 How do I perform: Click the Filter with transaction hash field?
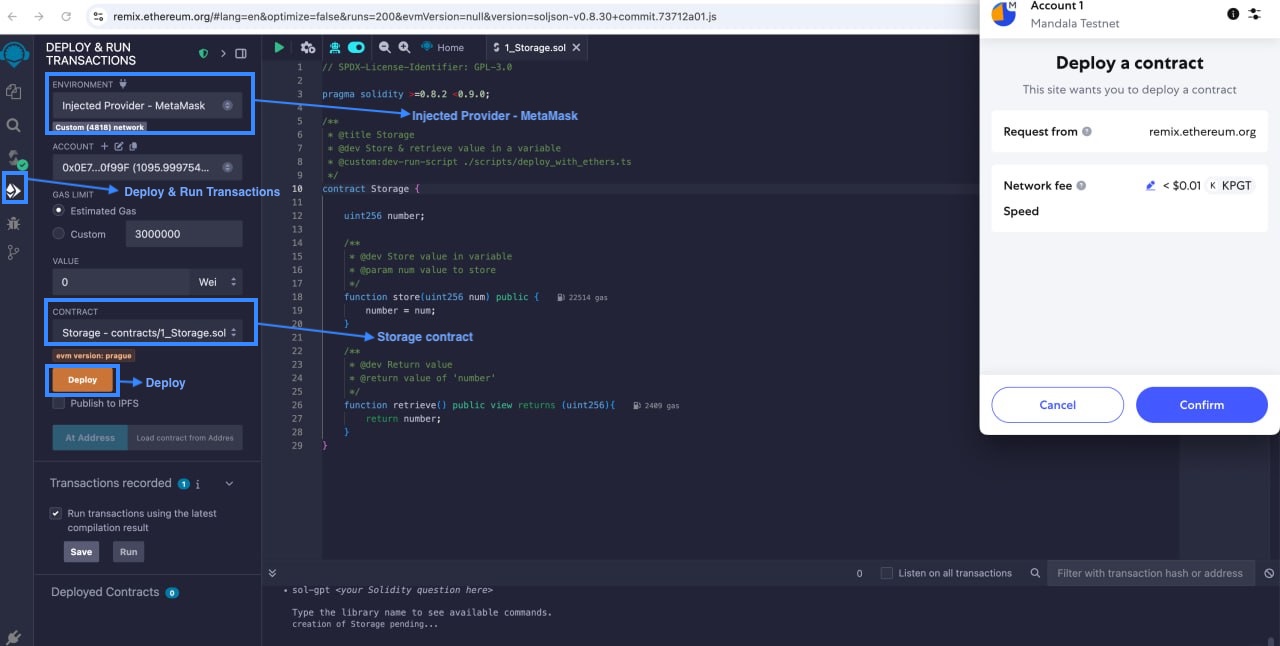click(1152, 573)
